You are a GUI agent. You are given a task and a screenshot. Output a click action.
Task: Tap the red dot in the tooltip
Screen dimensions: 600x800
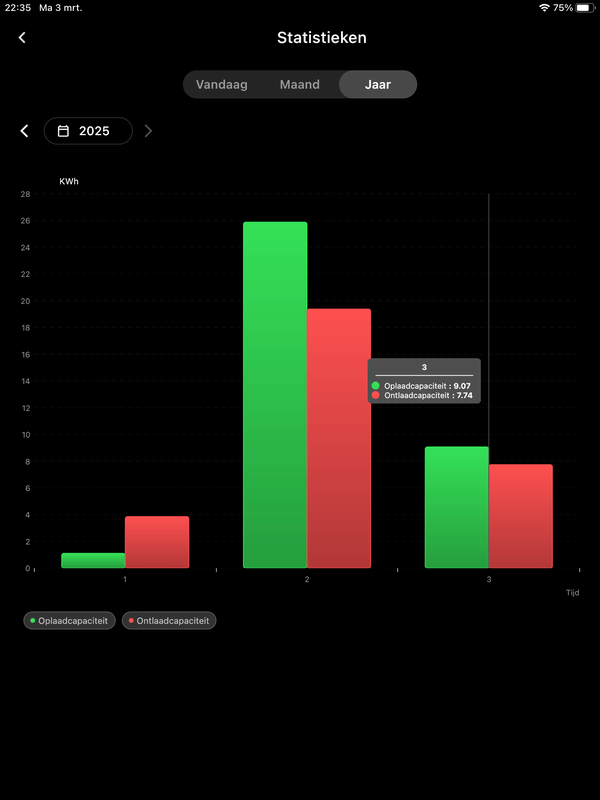[376, 395]
